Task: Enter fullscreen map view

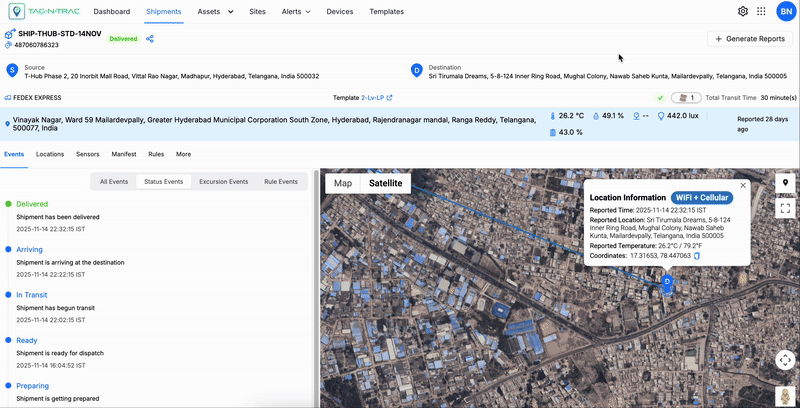Action: [x=786, y=209]
